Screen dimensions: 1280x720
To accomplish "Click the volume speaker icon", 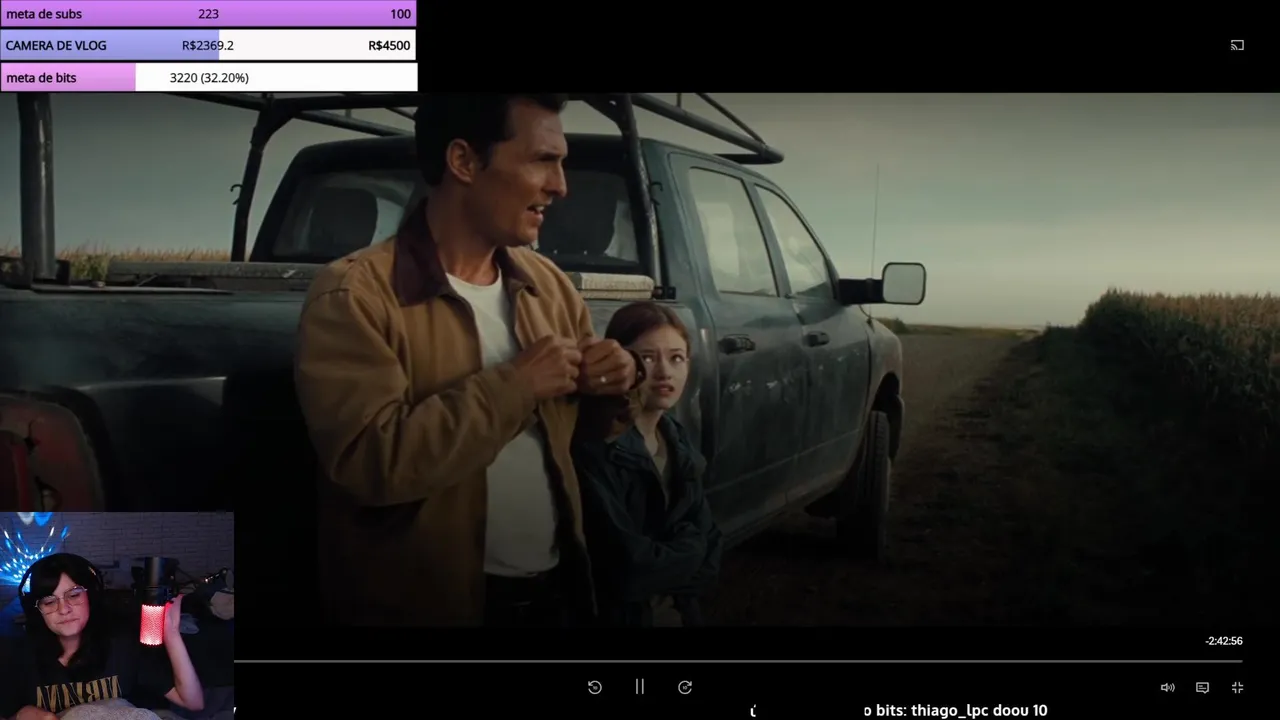I will pos(1167,687).
